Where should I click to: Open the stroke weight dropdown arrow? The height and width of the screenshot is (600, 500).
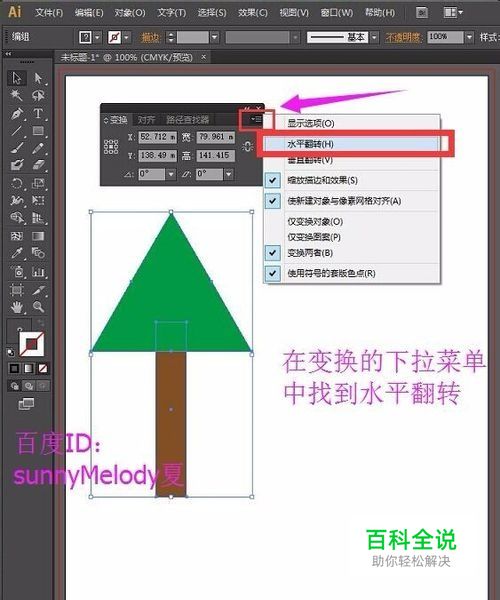tap(215, 38)
